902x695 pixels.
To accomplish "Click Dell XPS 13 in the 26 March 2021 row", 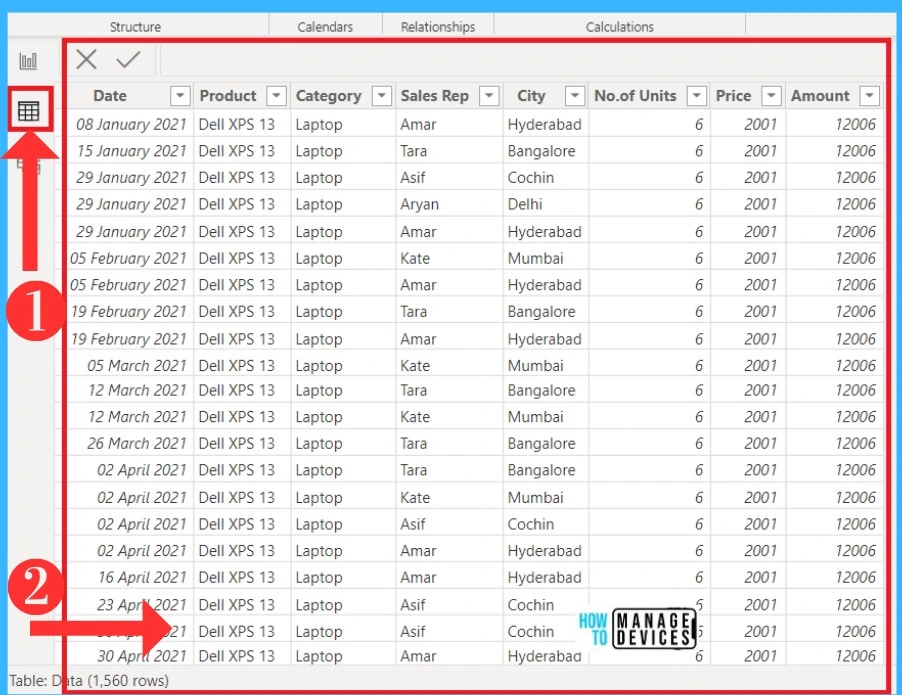I will tap(236, 443).
